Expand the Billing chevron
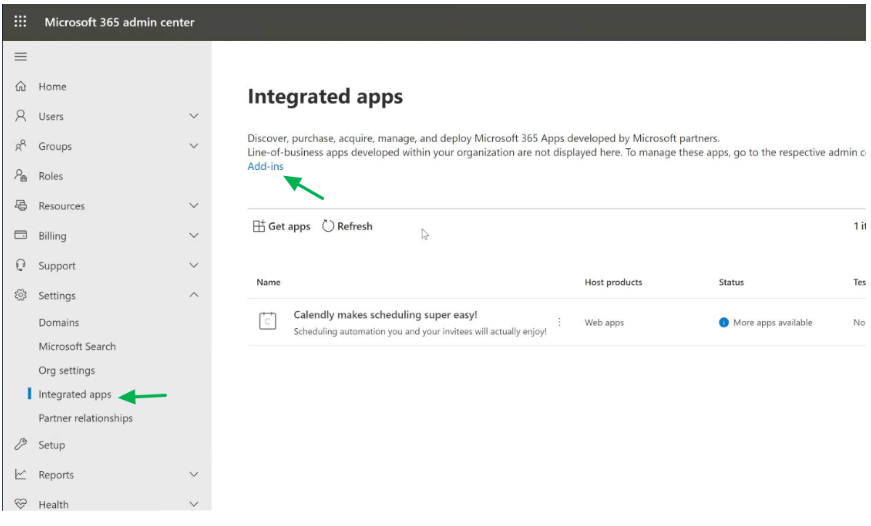Viewport: 871px width, 526px height. (194, 236)
